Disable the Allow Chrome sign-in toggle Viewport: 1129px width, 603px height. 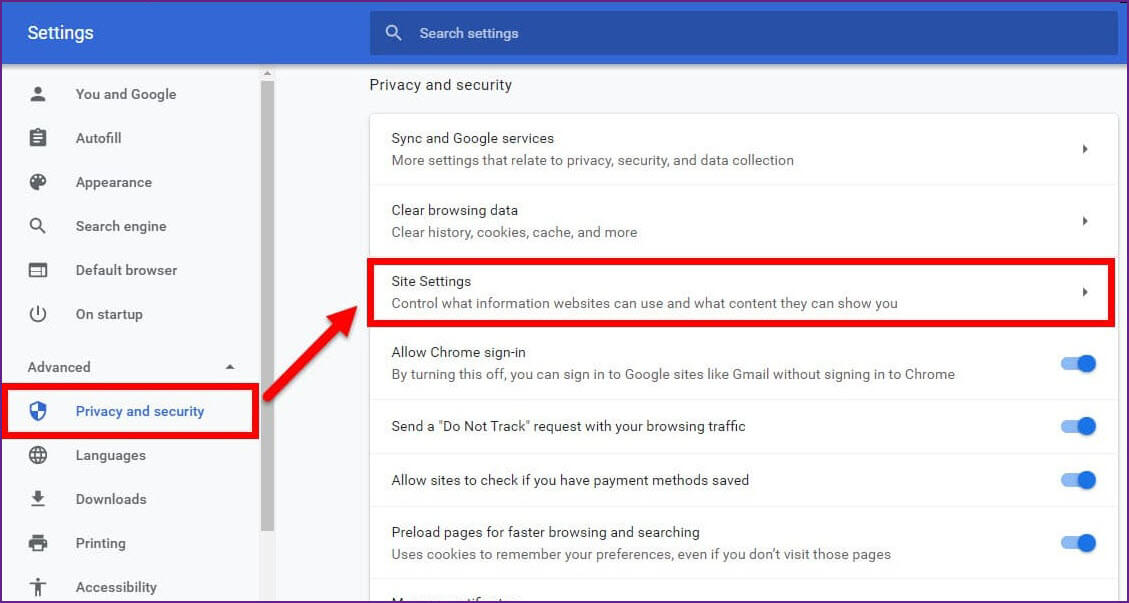[1078, 363]
